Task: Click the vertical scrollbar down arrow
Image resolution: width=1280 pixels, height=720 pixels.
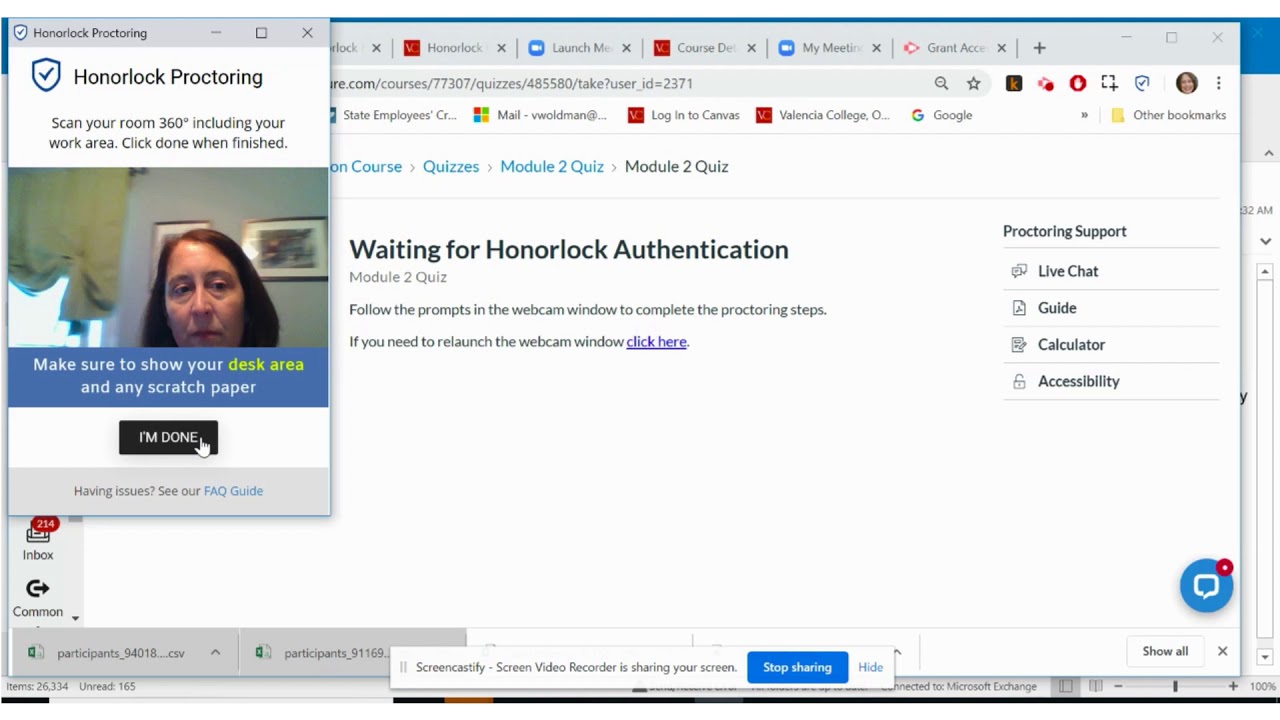Action: pyautogui.click(x=1265, y=657)
